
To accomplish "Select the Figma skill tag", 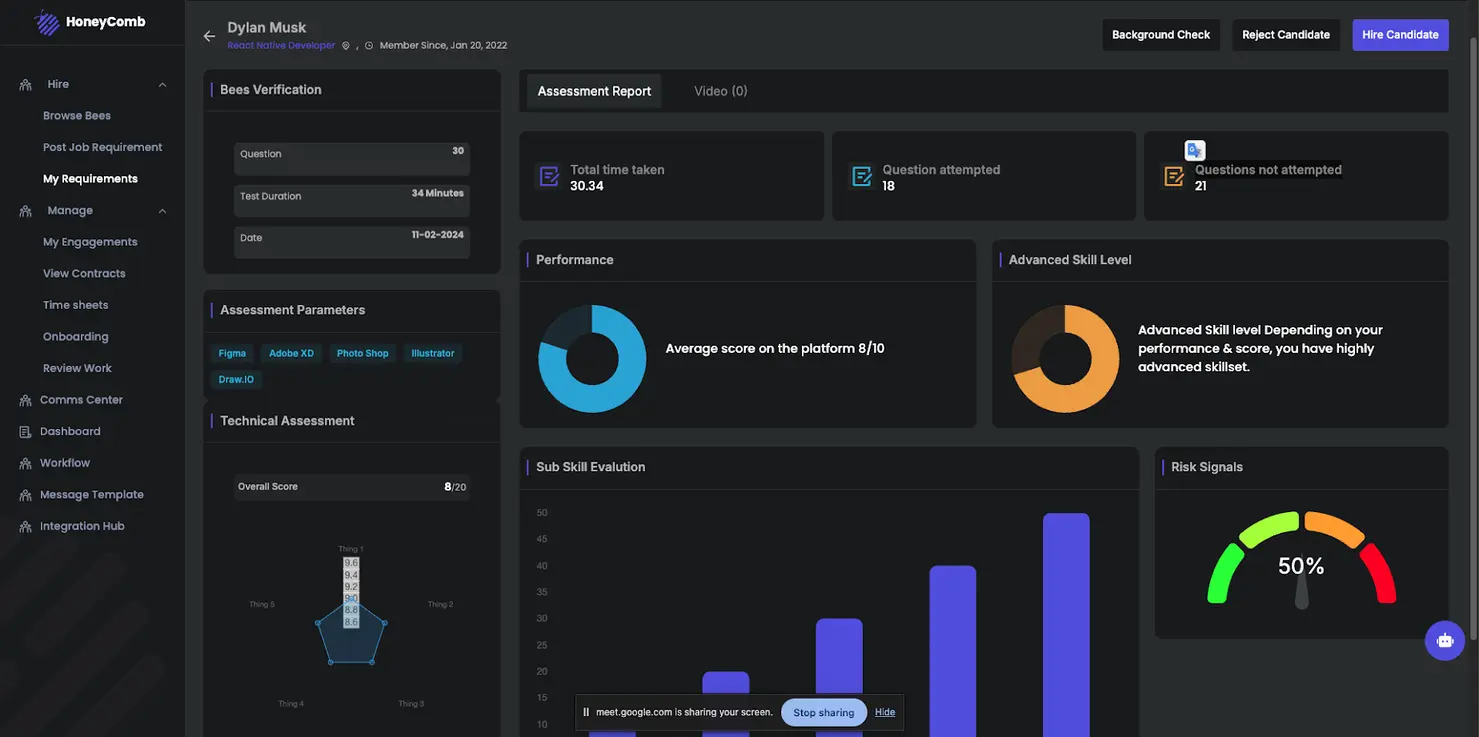I will point(232,354).
